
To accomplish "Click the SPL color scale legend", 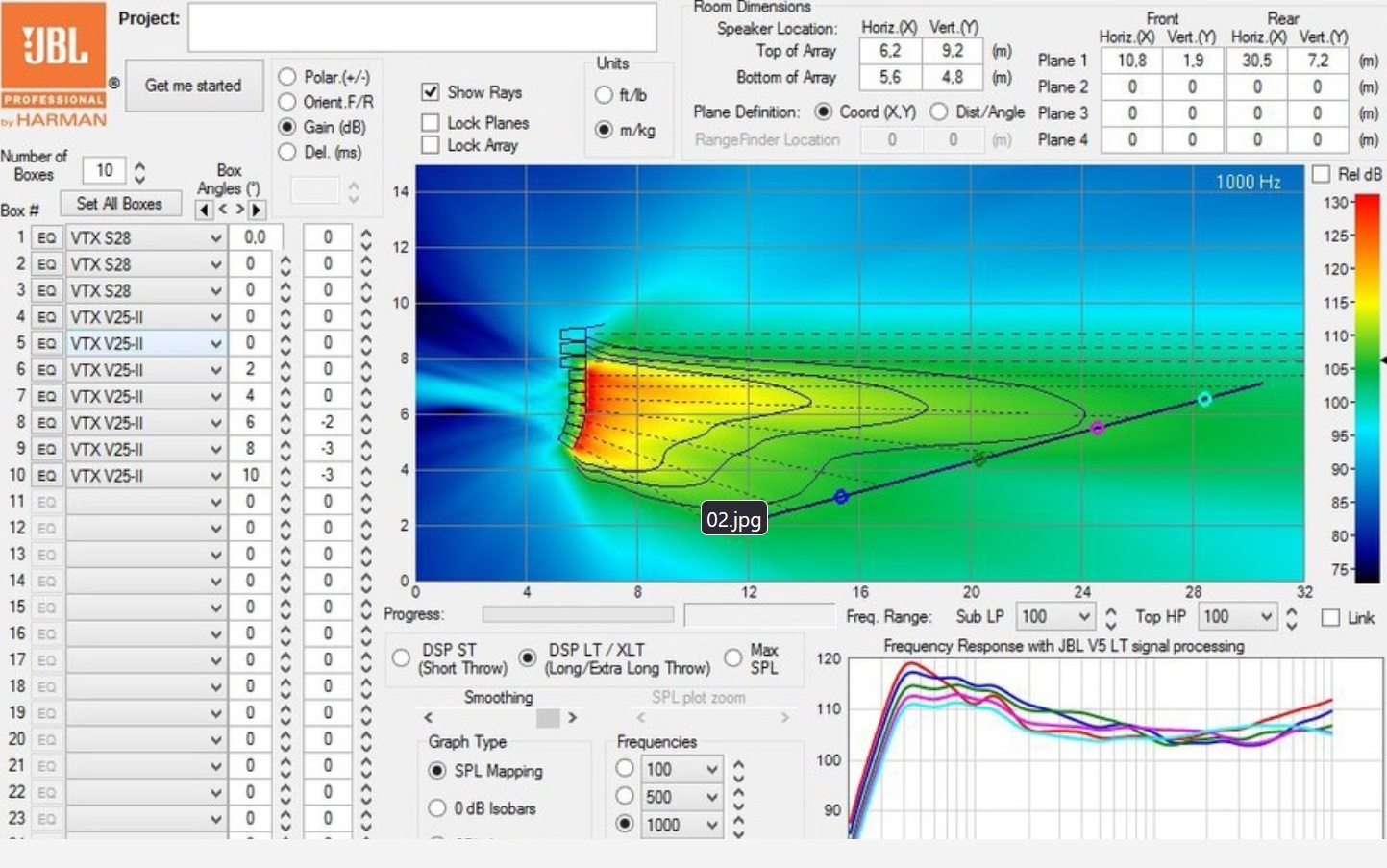I will coord(1367,388).
